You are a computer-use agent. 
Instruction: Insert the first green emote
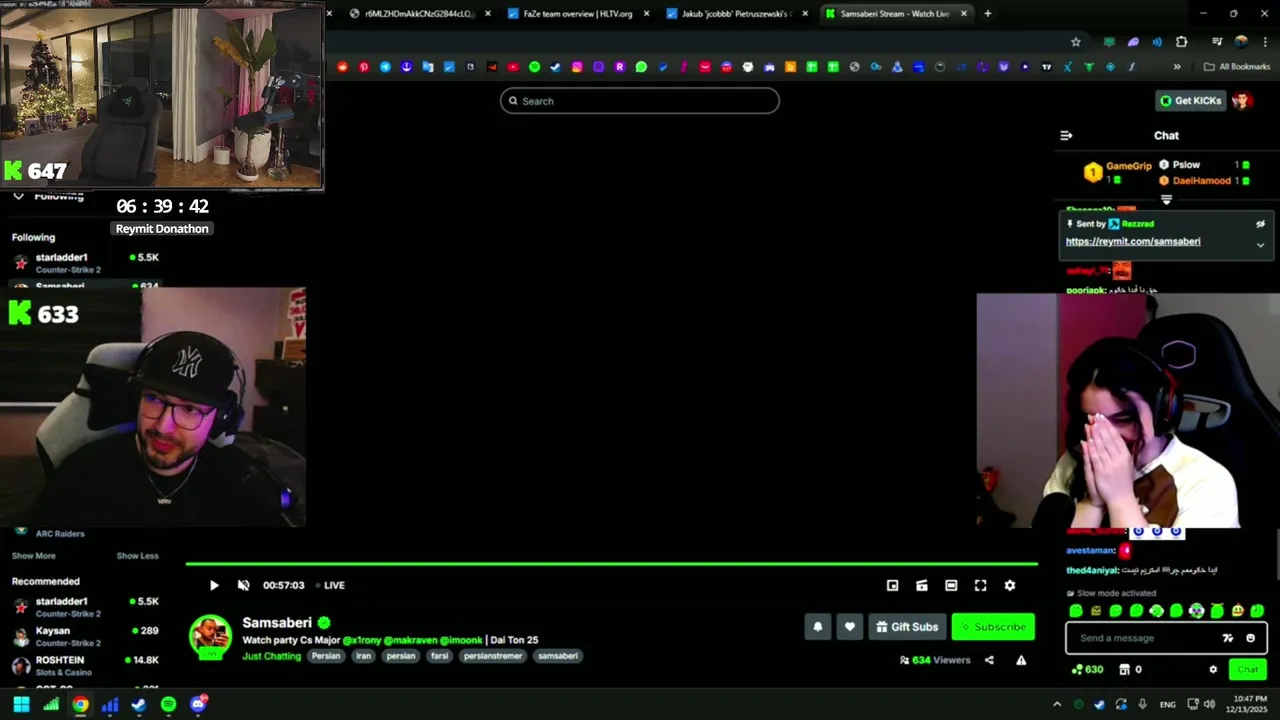1076,611
